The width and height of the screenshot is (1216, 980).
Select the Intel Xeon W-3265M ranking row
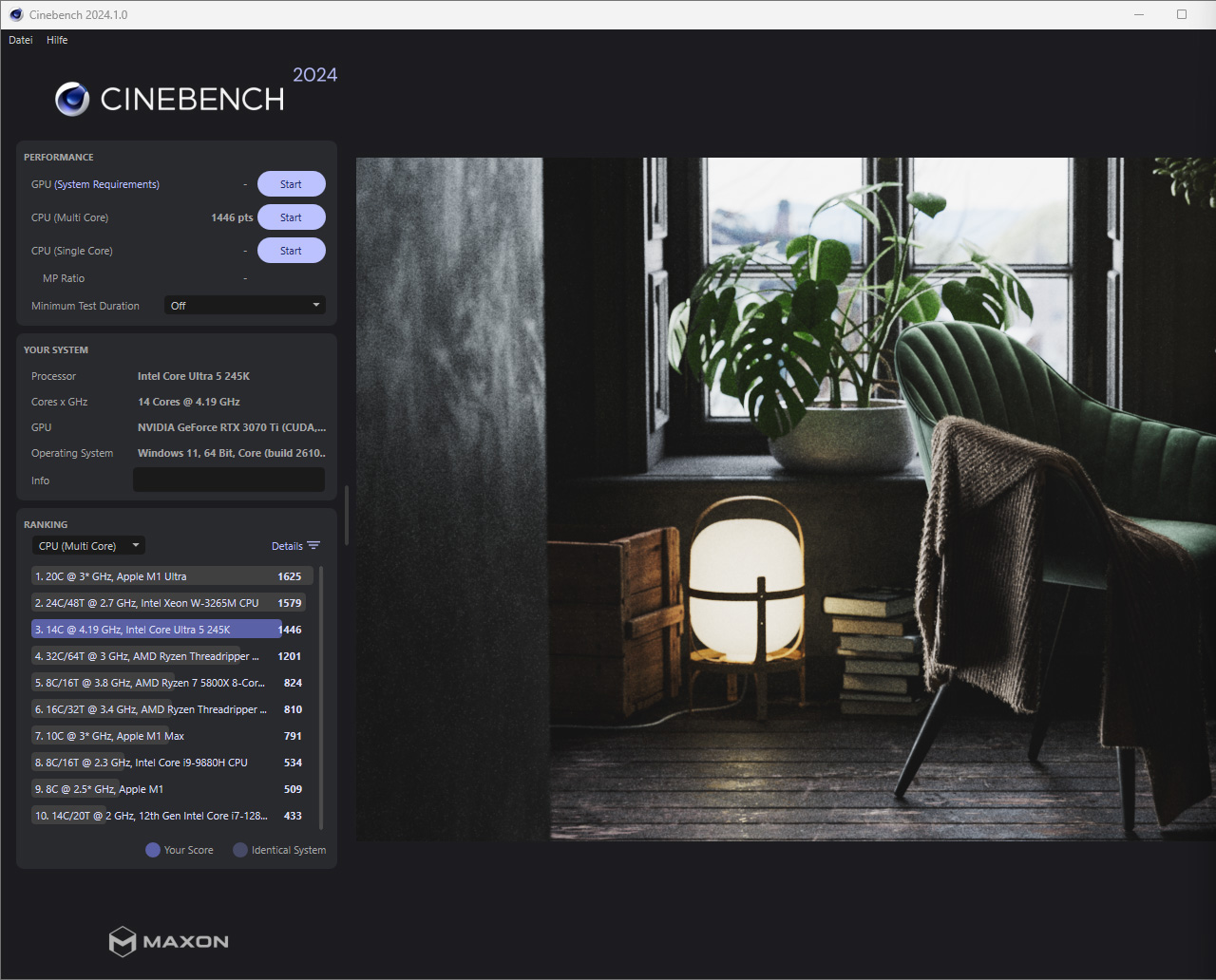tap(172, 603)
